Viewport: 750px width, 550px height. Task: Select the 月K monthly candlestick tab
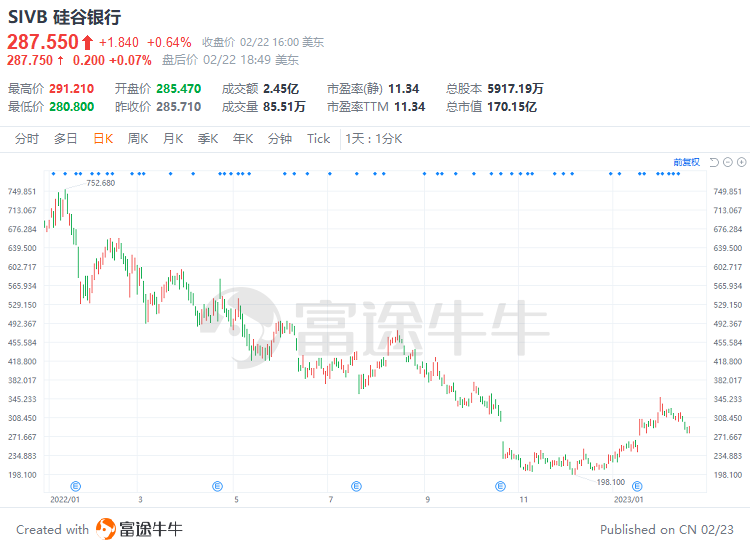point(173,139)
